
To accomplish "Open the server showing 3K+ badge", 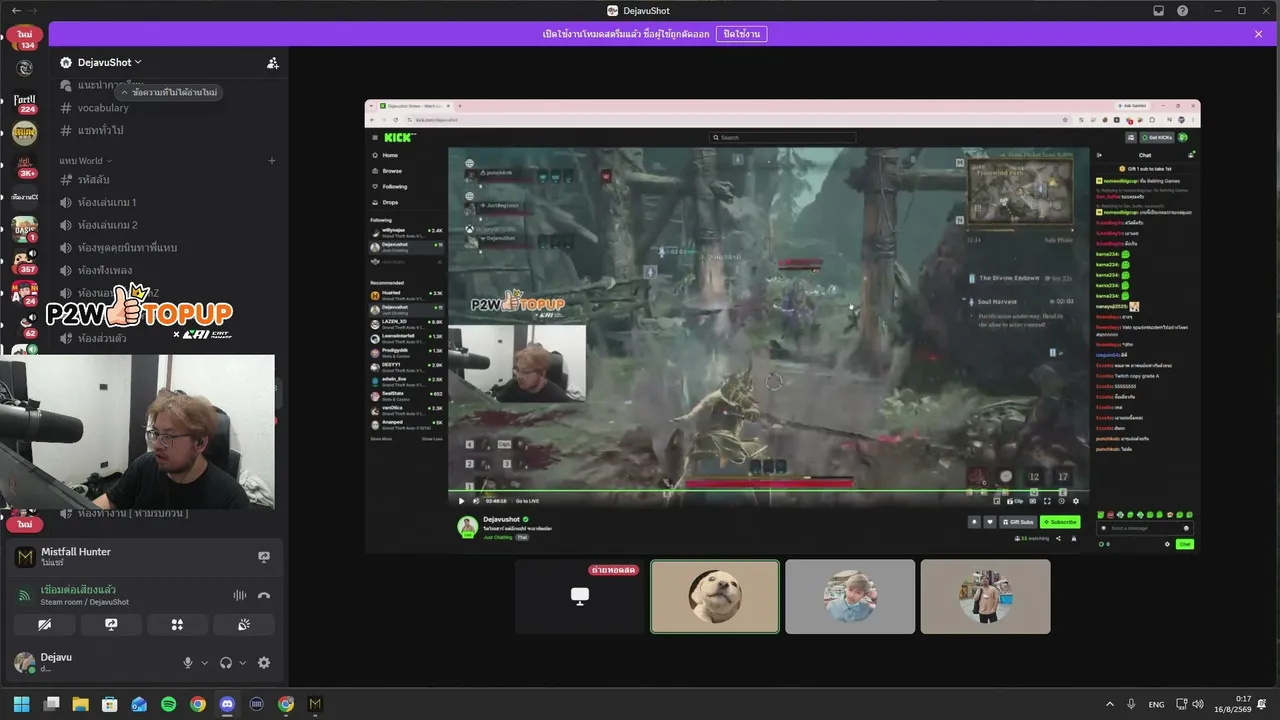I will (x=25, y=166).
